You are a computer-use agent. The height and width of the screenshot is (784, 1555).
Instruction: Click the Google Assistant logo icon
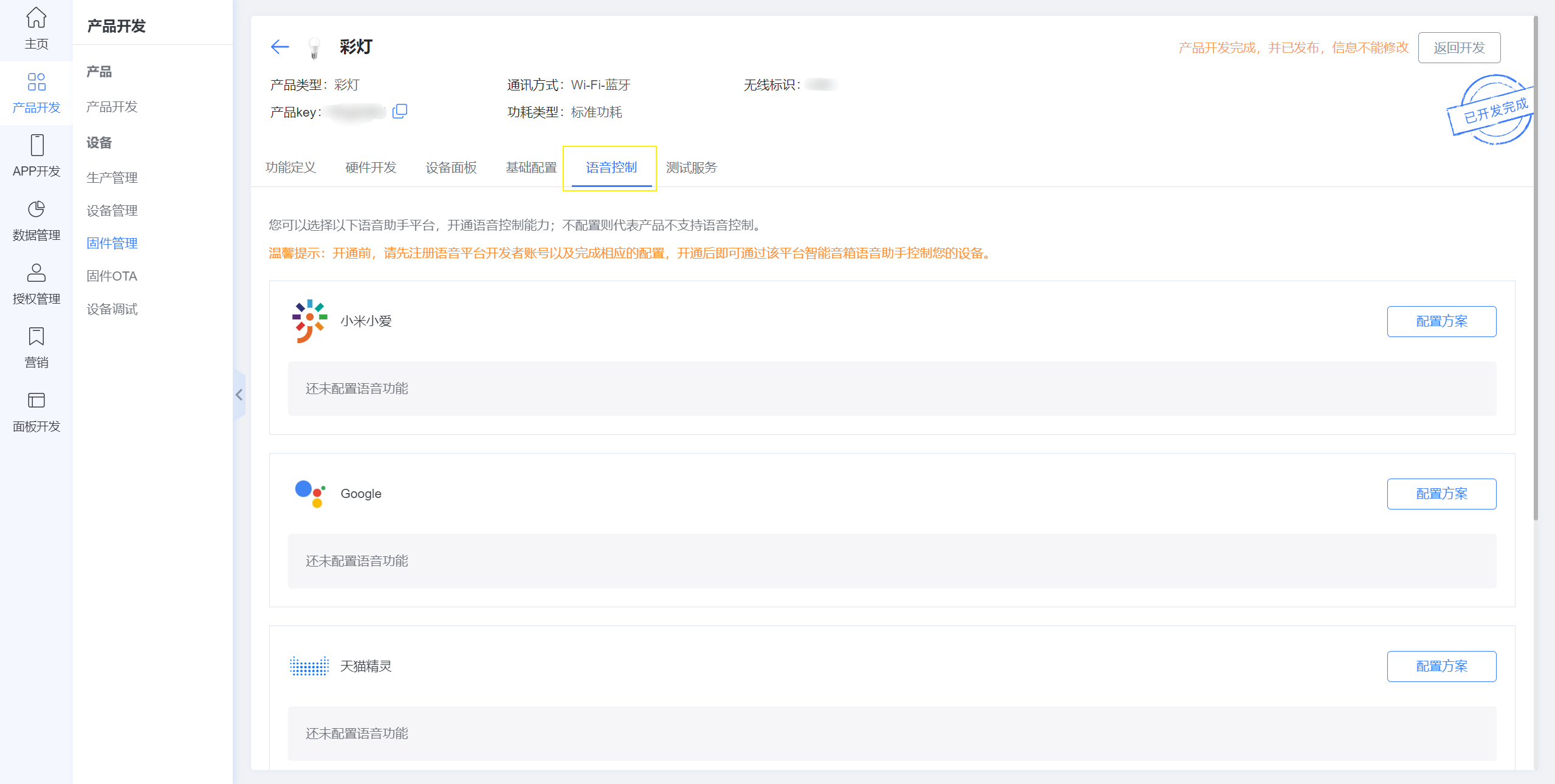tap(310, 494)
